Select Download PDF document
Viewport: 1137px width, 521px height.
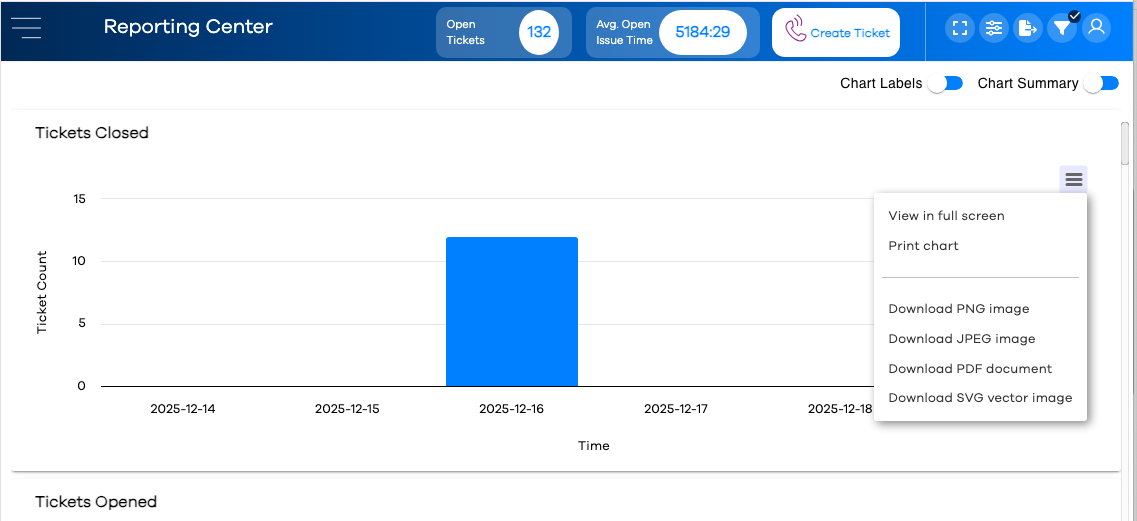click(970, 368)
